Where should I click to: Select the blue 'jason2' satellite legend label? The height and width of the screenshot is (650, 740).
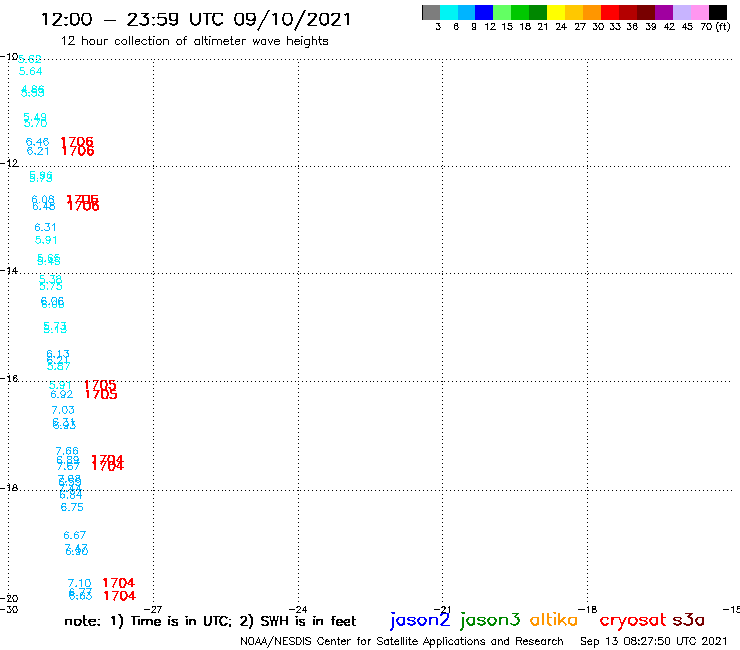[420, 620]
